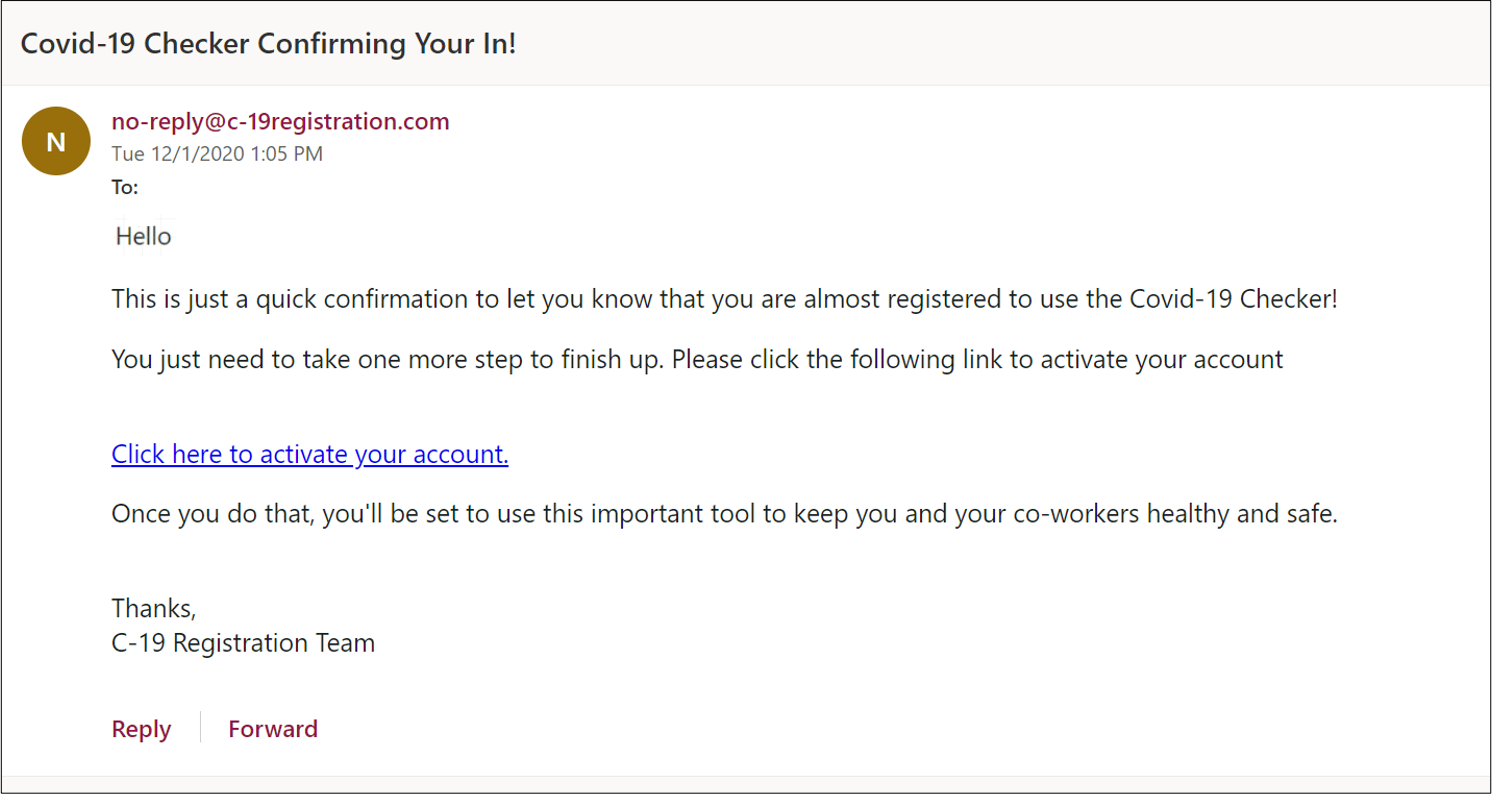
Task: Click the 'Hello' greeting text
Action: click(x=144, y=237)
